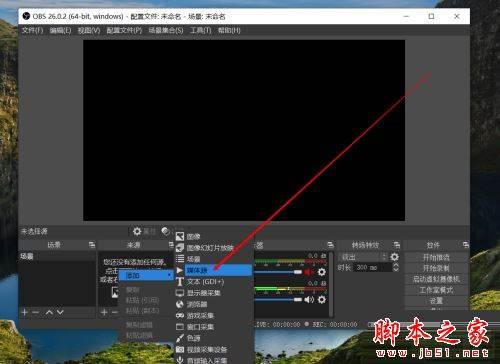This screenshot has width=500, height=364.
Task: Move the scene down with arrow
Action: click(60, 312)
